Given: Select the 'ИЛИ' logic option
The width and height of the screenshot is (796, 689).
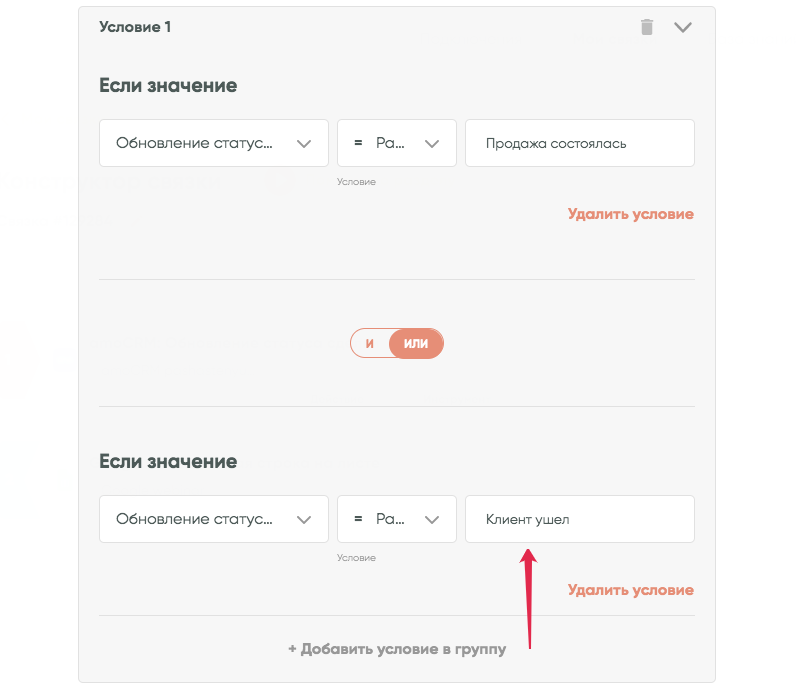Looking at the screenshot, I should [x=416, y=343].
